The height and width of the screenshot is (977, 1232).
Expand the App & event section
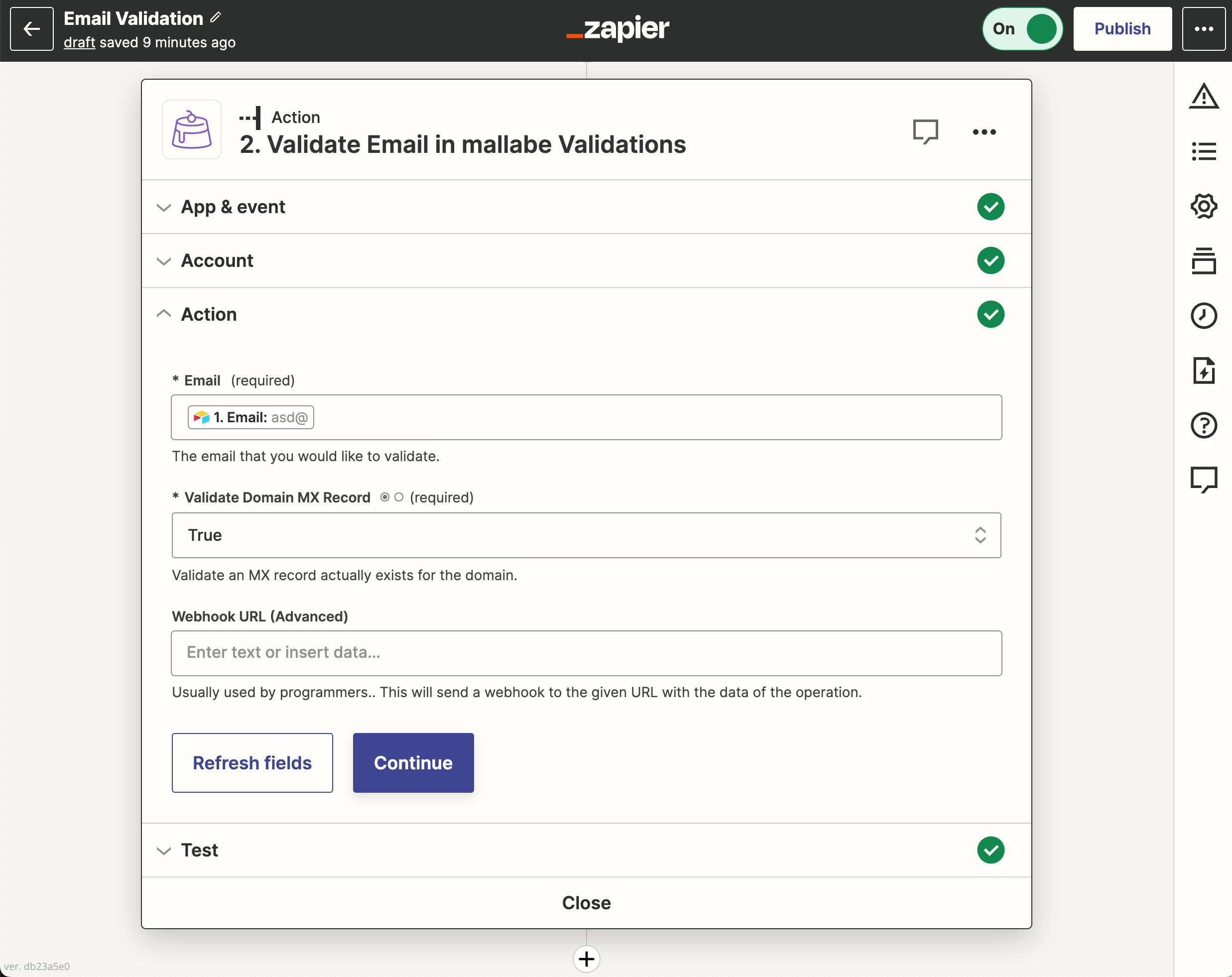coord(586,207)
